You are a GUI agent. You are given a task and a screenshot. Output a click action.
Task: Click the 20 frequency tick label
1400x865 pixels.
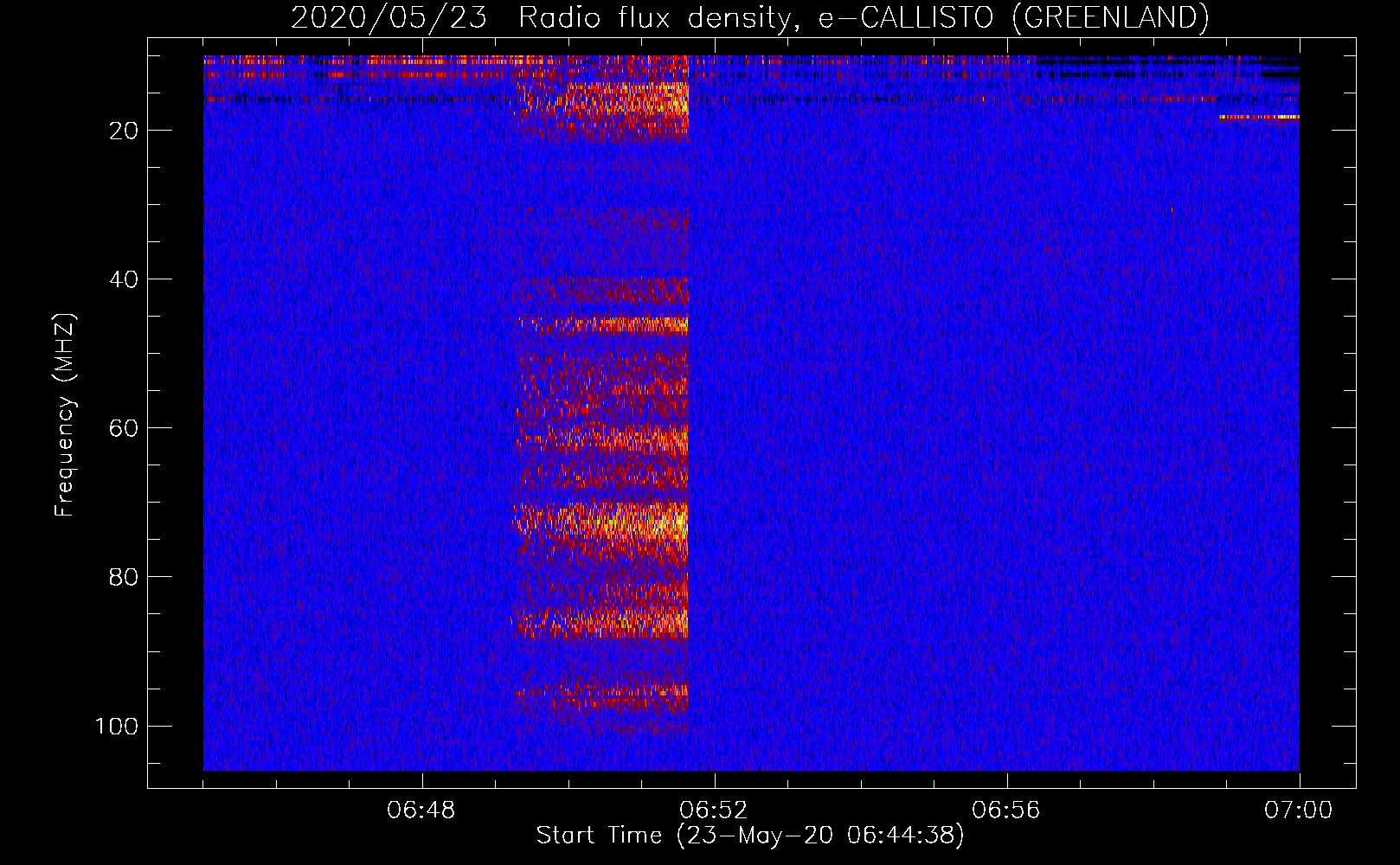point(124,131)
